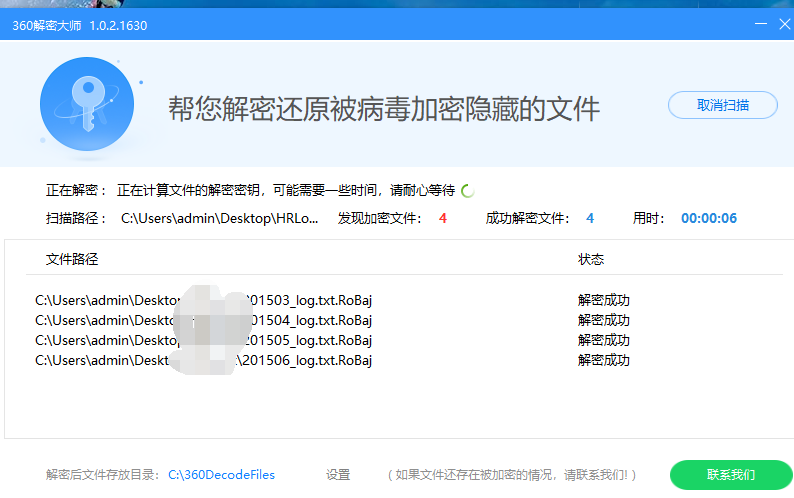Click 解密成功 status for 201503 file
The width and height of the screenshot is (794, 498).
604,300
